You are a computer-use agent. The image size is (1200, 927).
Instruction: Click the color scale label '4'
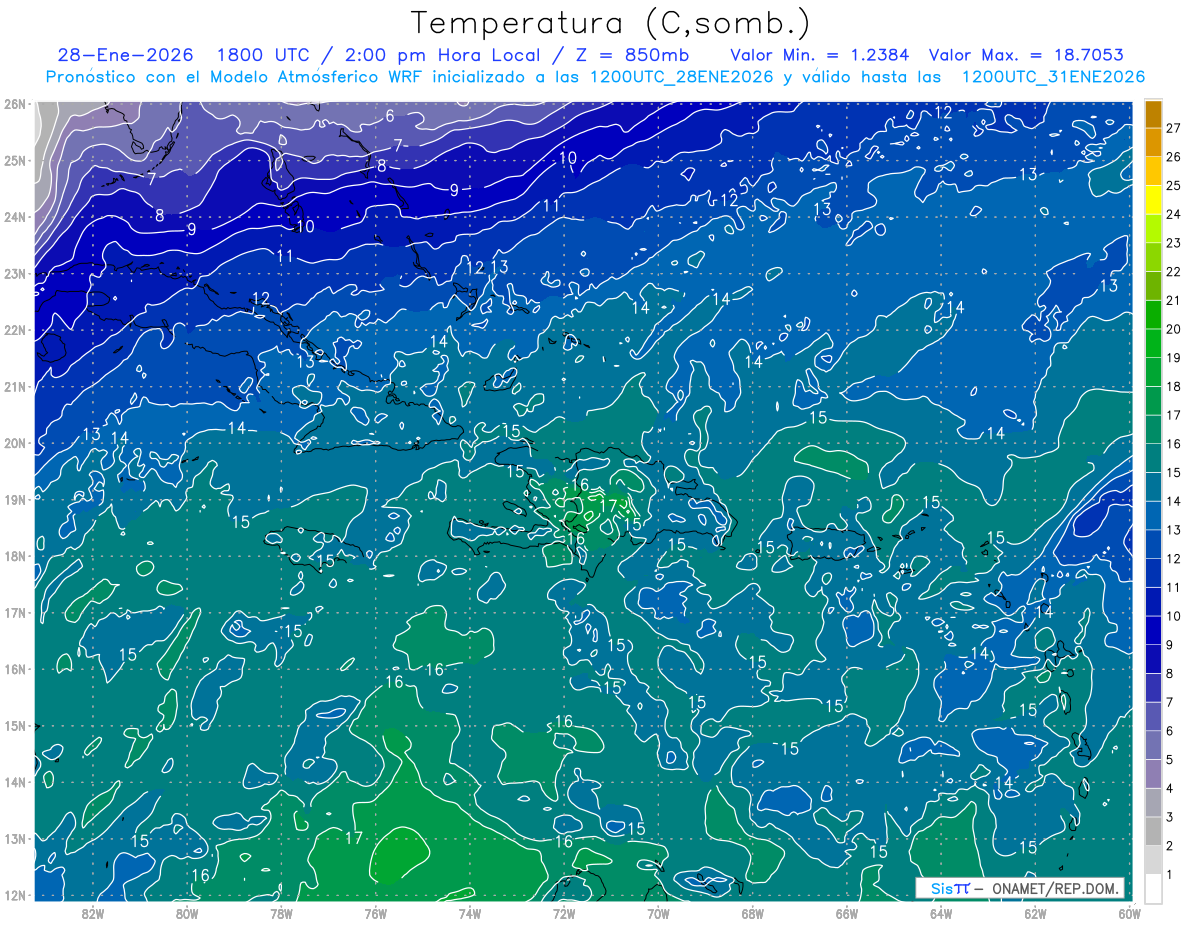[1171, 789]
